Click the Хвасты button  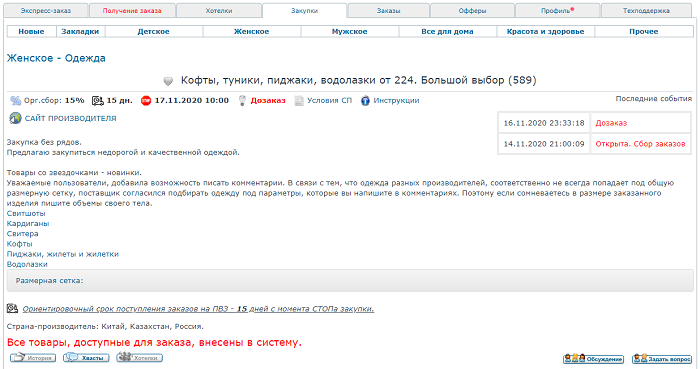86,358
